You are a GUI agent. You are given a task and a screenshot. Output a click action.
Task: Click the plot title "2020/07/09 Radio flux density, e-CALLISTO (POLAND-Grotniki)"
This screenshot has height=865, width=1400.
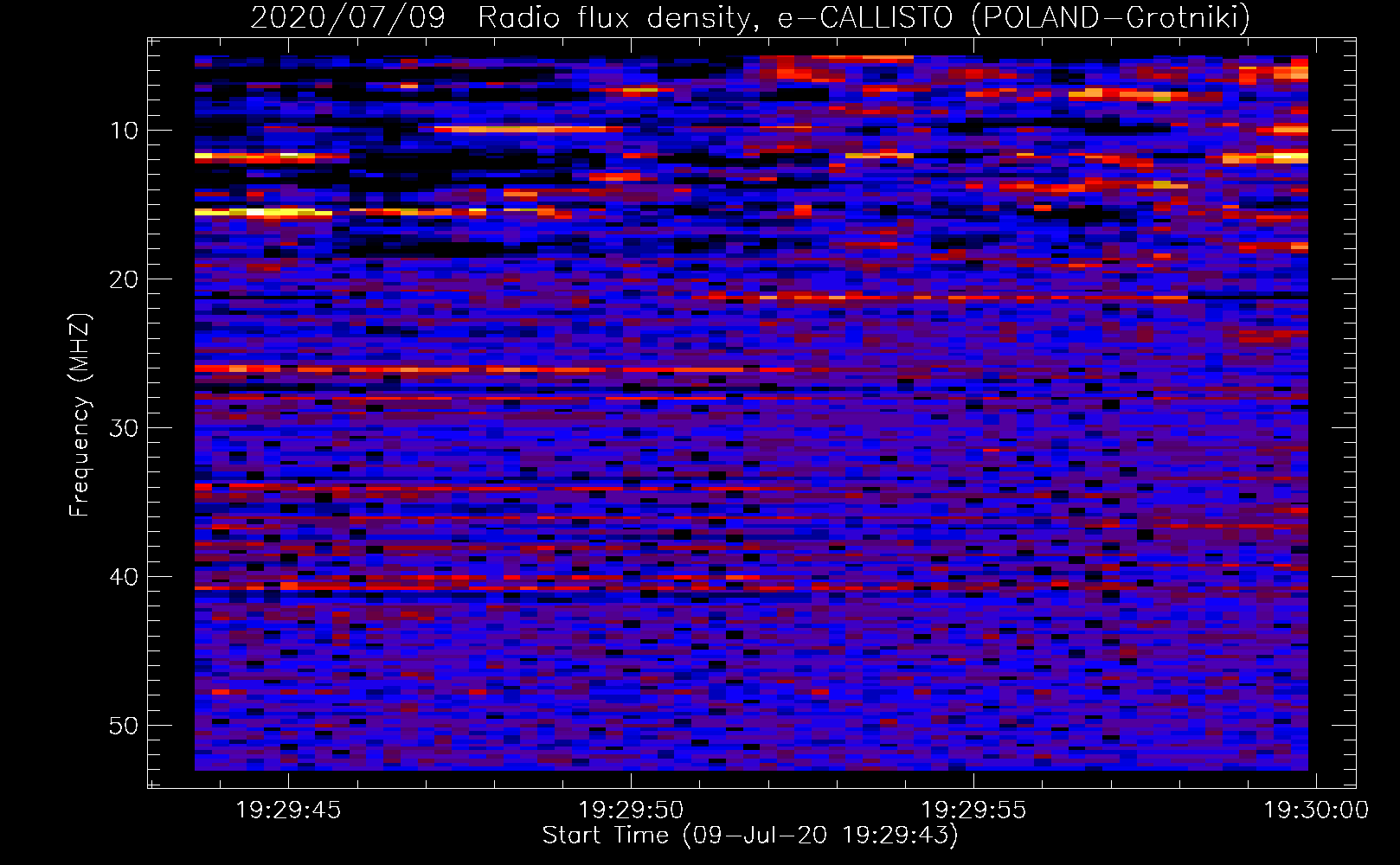point(750,17)
